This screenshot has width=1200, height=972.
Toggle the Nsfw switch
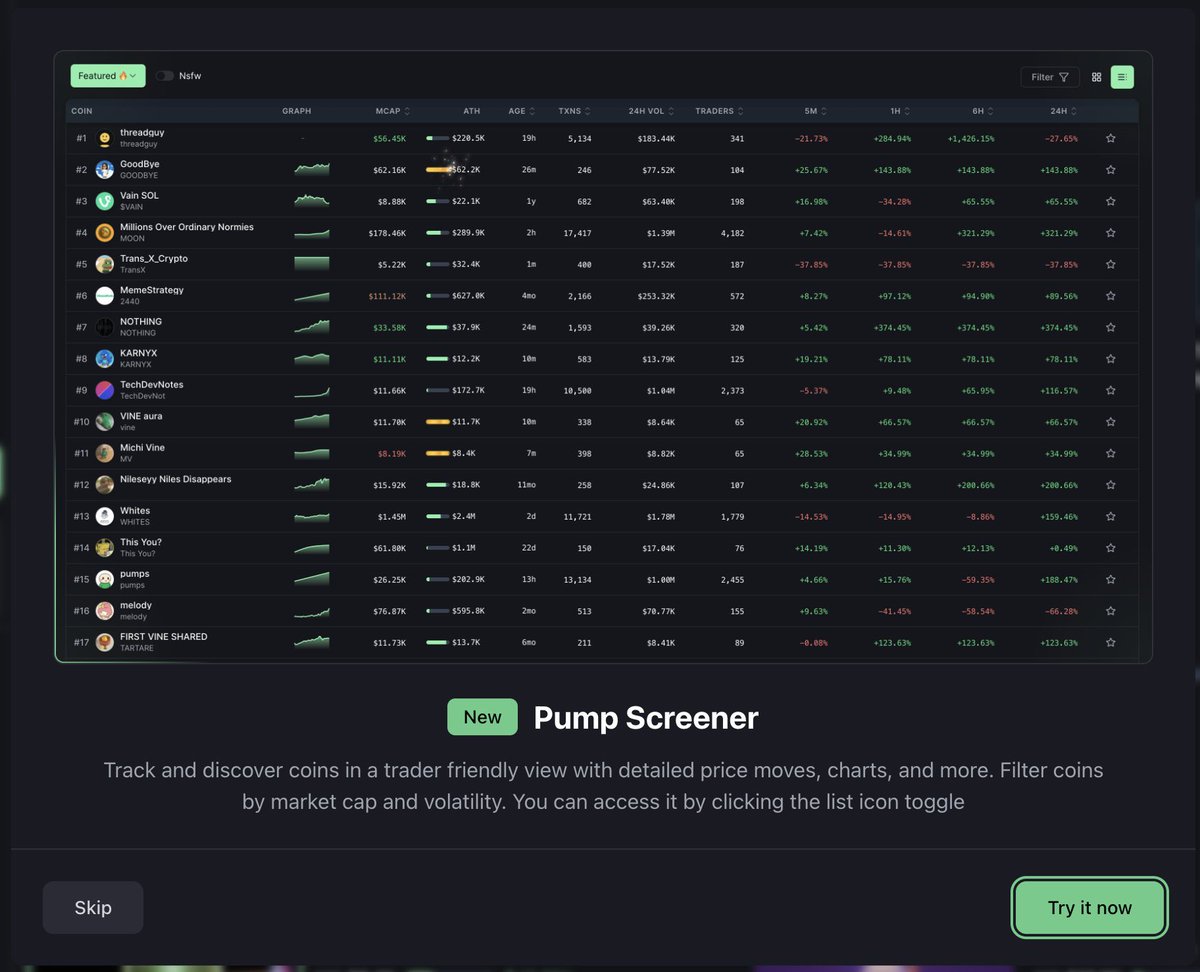tap(164, 76)
